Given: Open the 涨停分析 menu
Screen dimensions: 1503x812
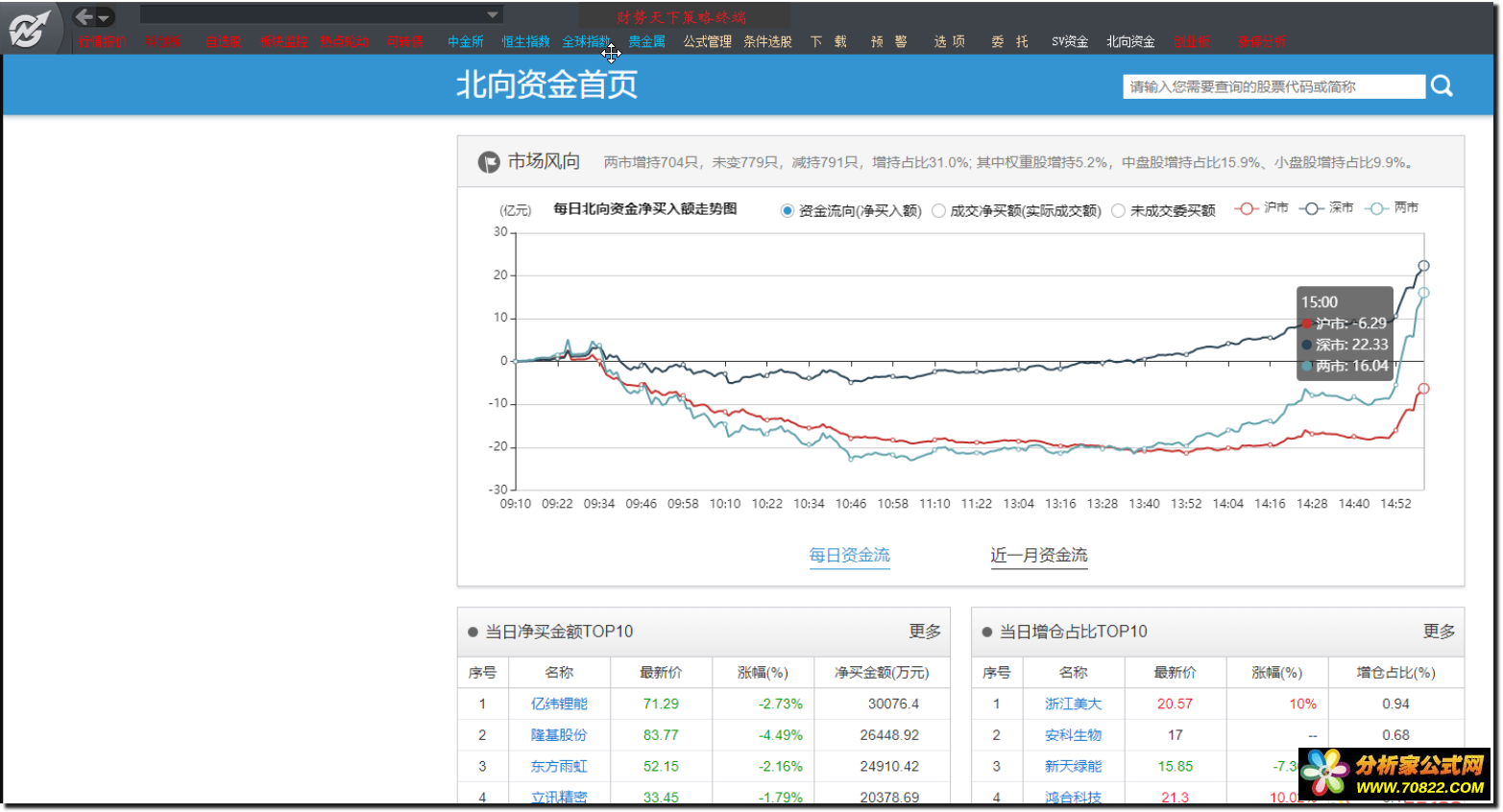Looking at the screenshot, I should [1261, 42].
